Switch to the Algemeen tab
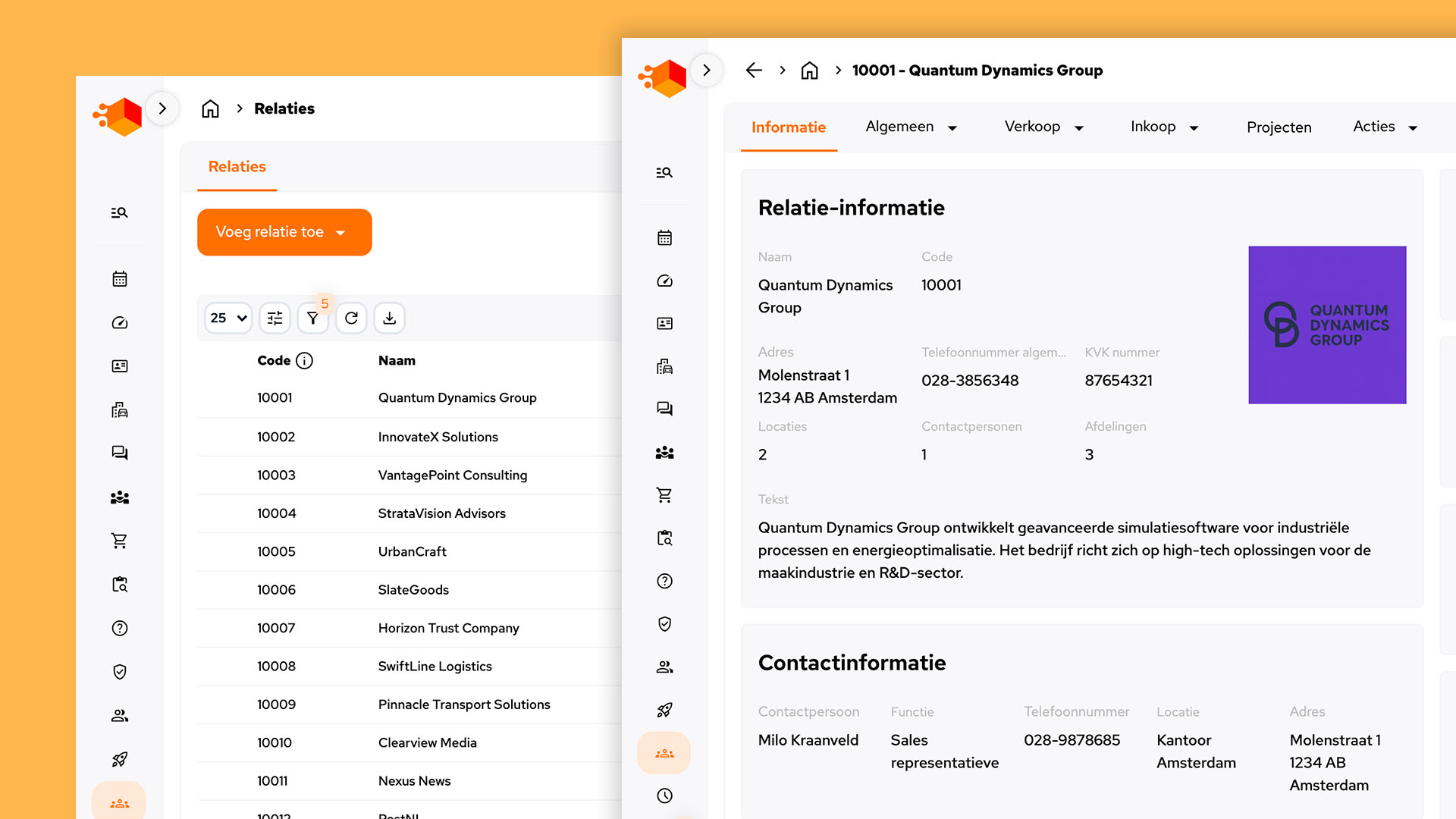Screen dimensions: 1456x819 [911, 127]
